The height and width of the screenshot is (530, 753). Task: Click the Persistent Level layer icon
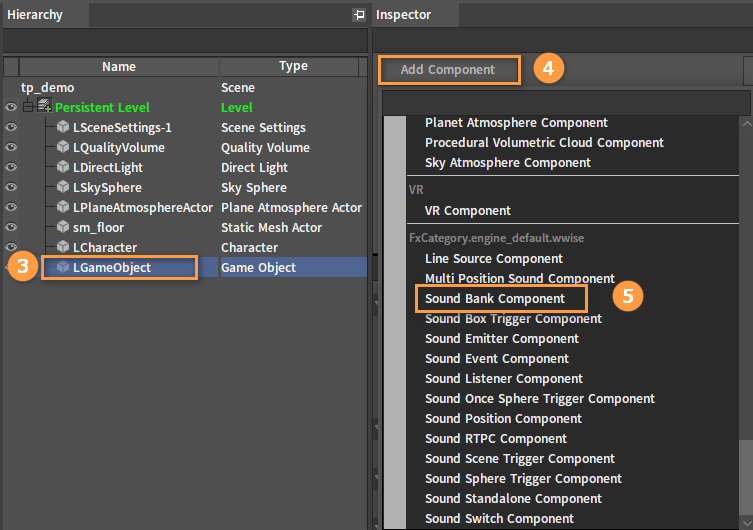[45, 106]
